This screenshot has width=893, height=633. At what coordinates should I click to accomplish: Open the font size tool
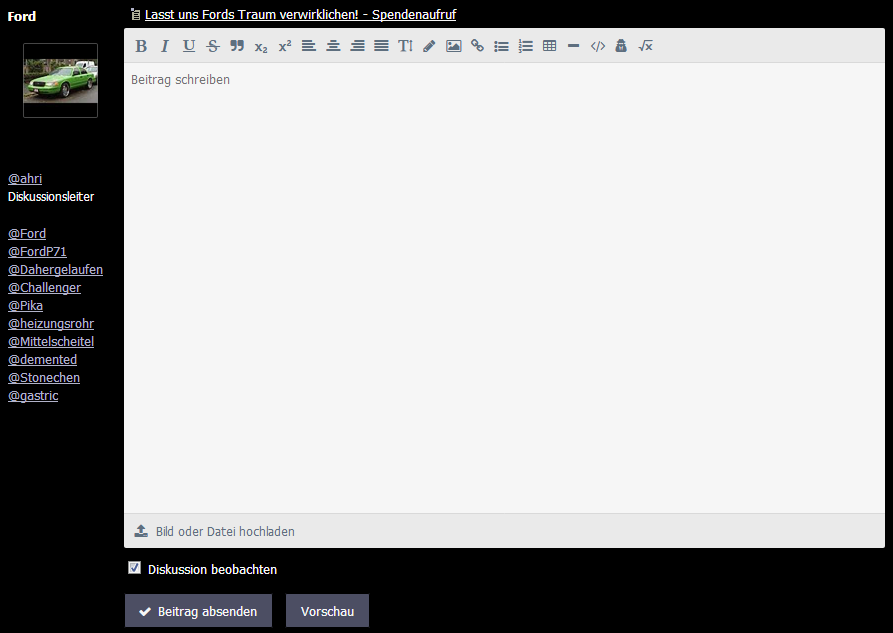click(x=405, y=46)
